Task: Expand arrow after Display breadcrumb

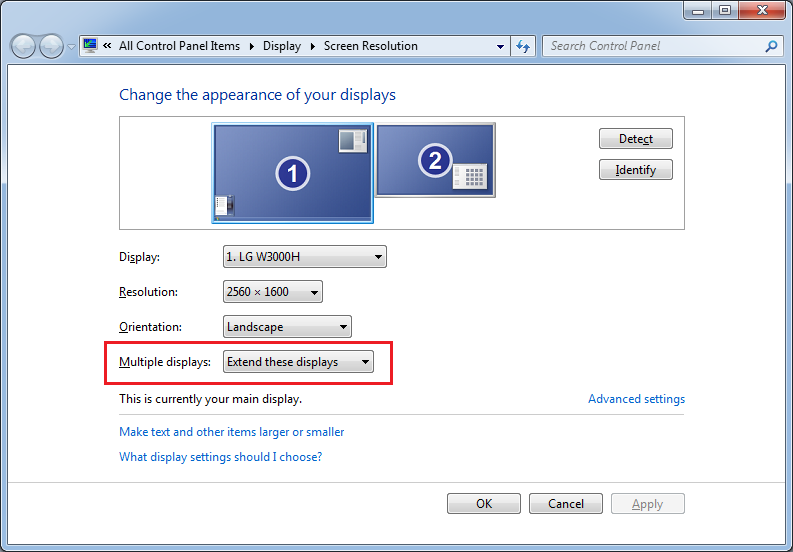Action: click(313, 46)
